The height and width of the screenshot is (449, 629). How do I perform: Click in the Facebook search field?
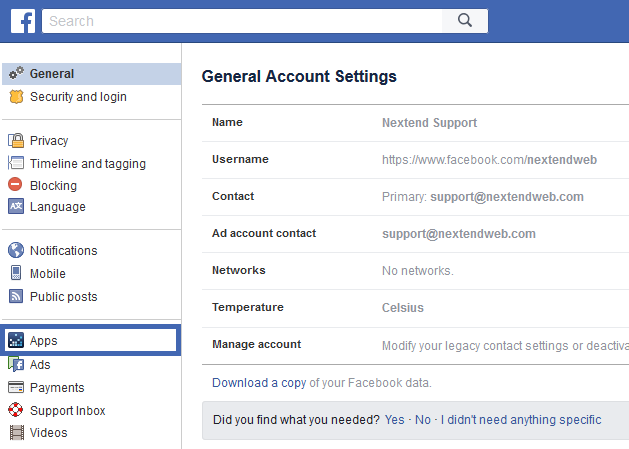tap(240, 21)
